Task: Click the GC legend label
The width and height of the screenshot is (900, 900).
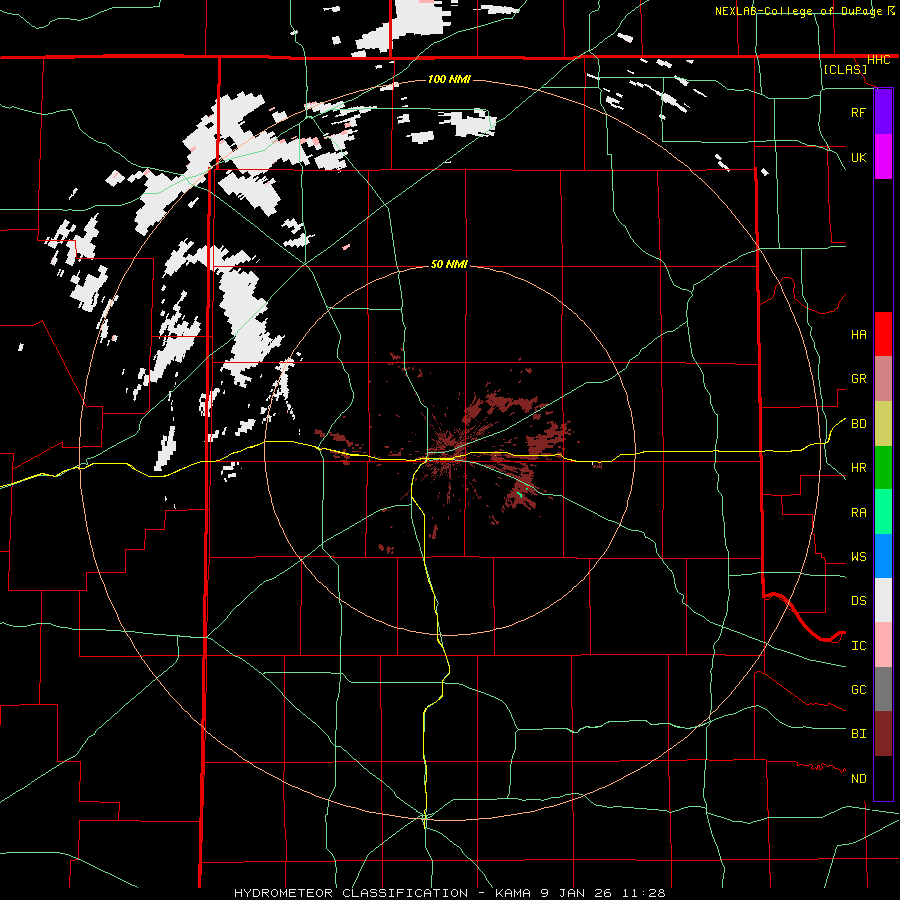Action: (858, 690)
